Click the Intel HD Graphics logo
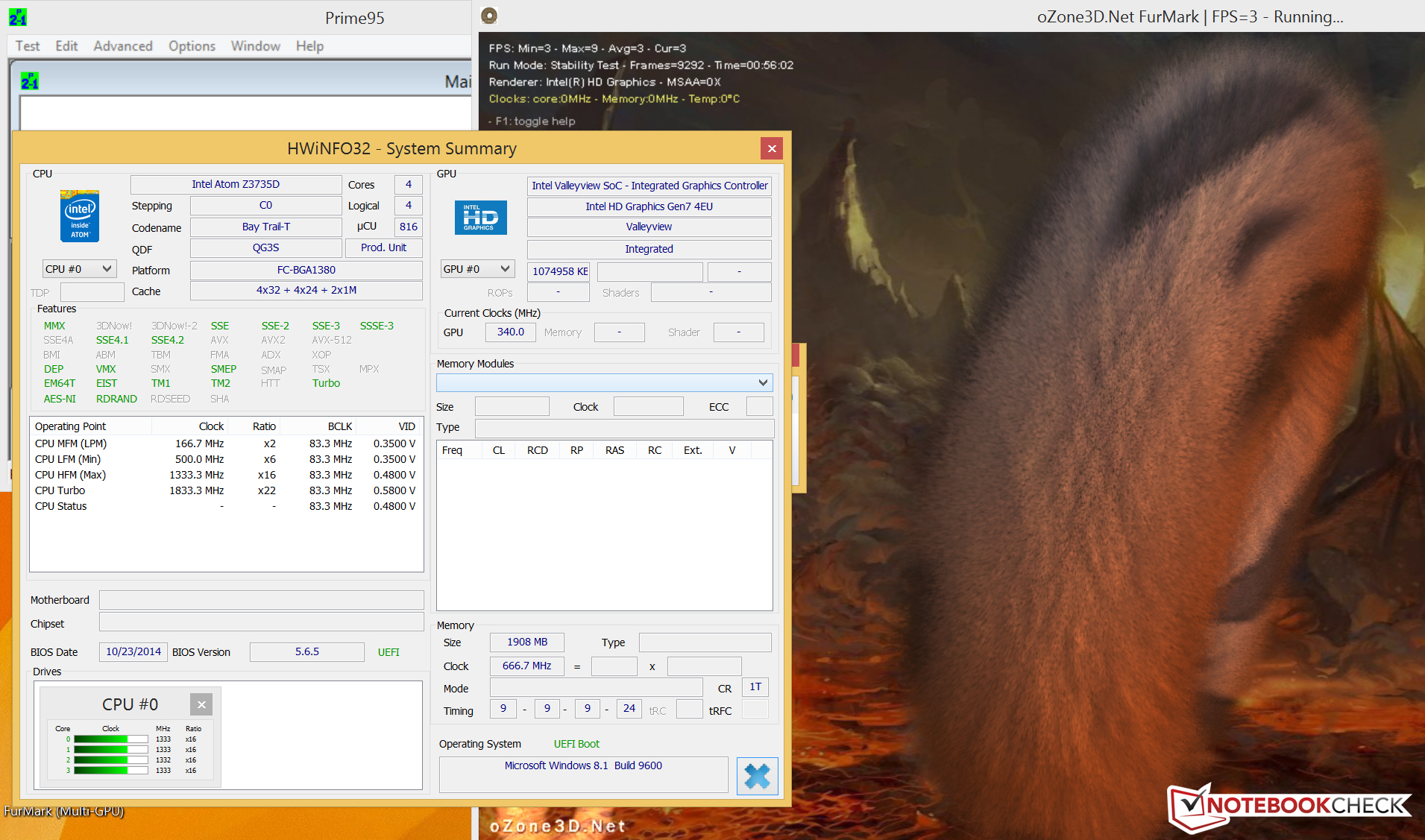Screen dimensions: 1425x840 tap(481, 218)
